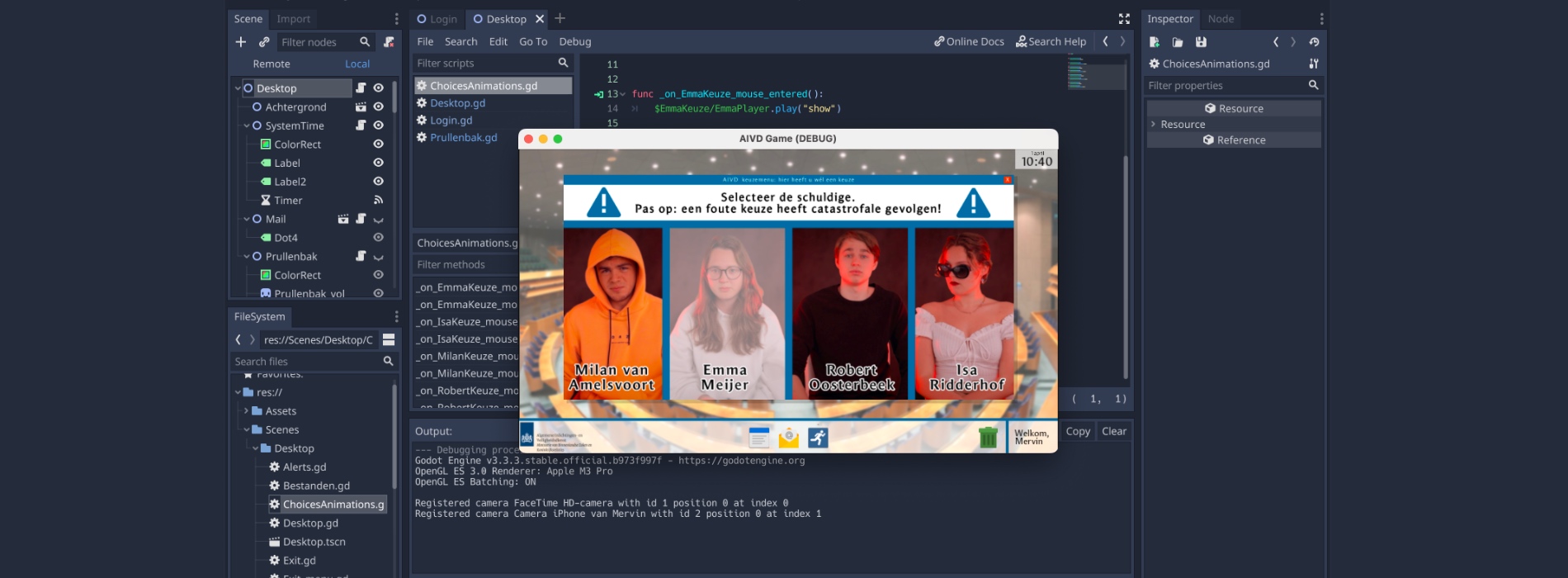1568x578 pixels.
Task: Click the Online Docs link
Action: 969,42
